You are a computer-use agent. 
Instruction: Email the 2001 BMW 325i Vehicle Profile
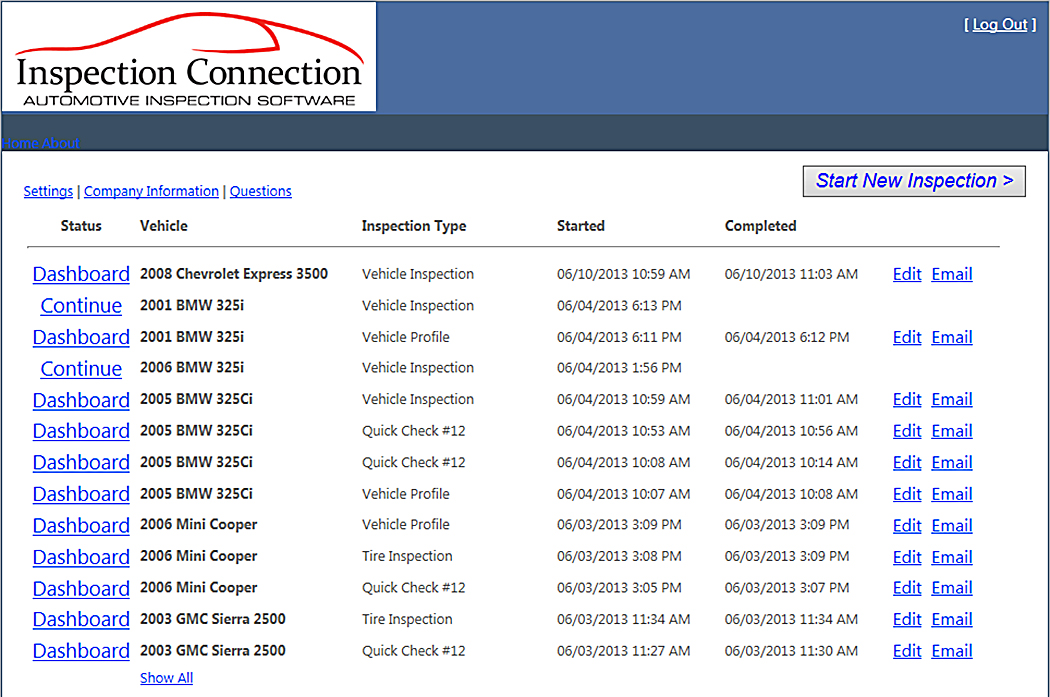(952, 337)
